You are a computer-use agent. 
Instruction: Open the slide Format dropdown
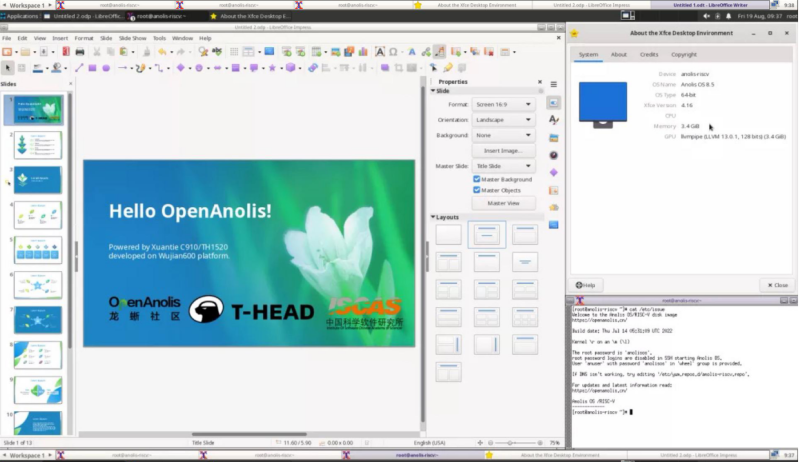503,104
